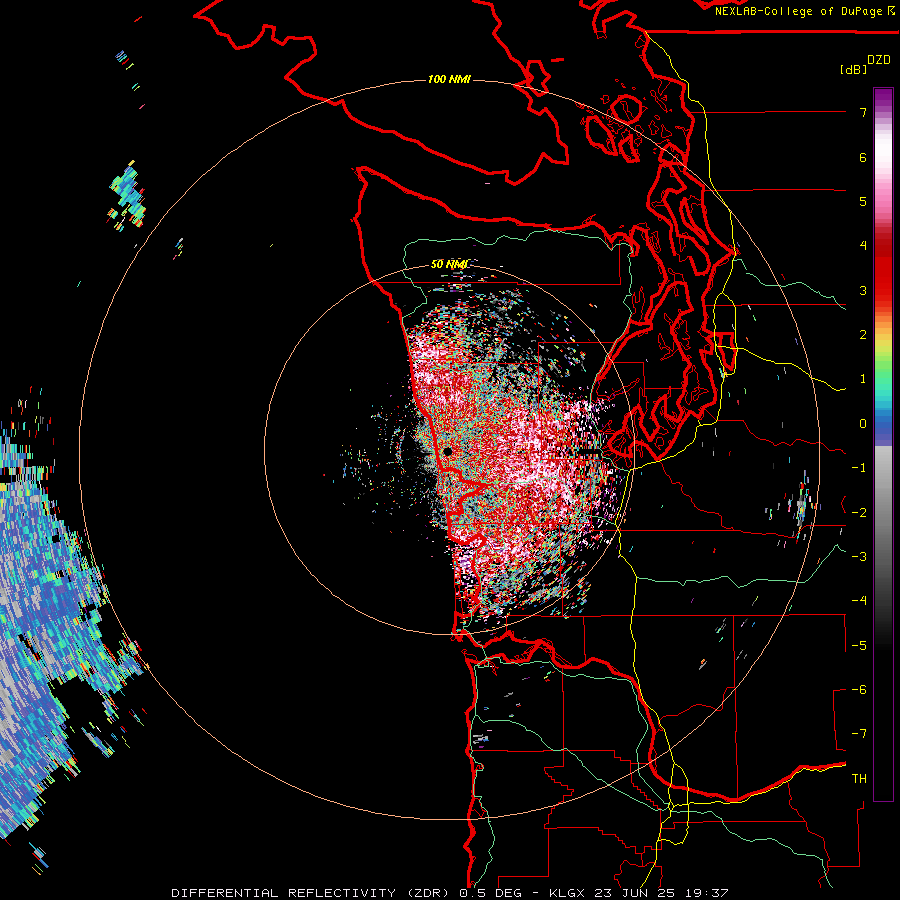Screen dimensions: 900x900
Task: Click the KLGX station identifier in the caption
Action: point(567,893)
